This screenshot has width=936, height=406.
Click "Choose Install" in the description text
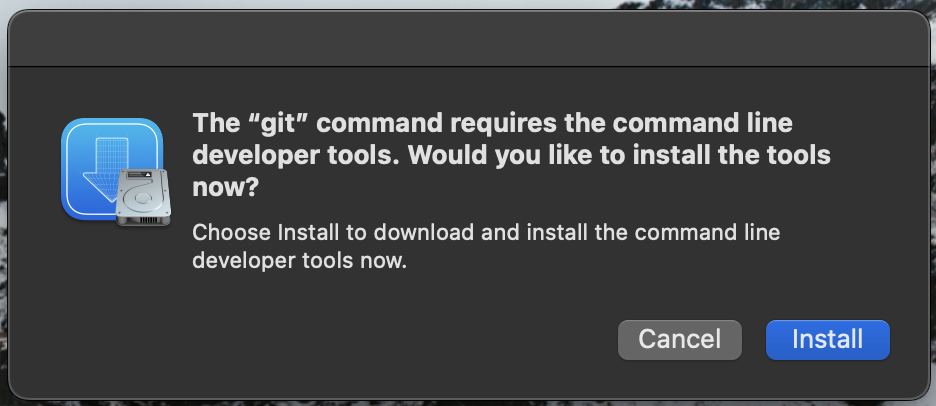(254, 233)
